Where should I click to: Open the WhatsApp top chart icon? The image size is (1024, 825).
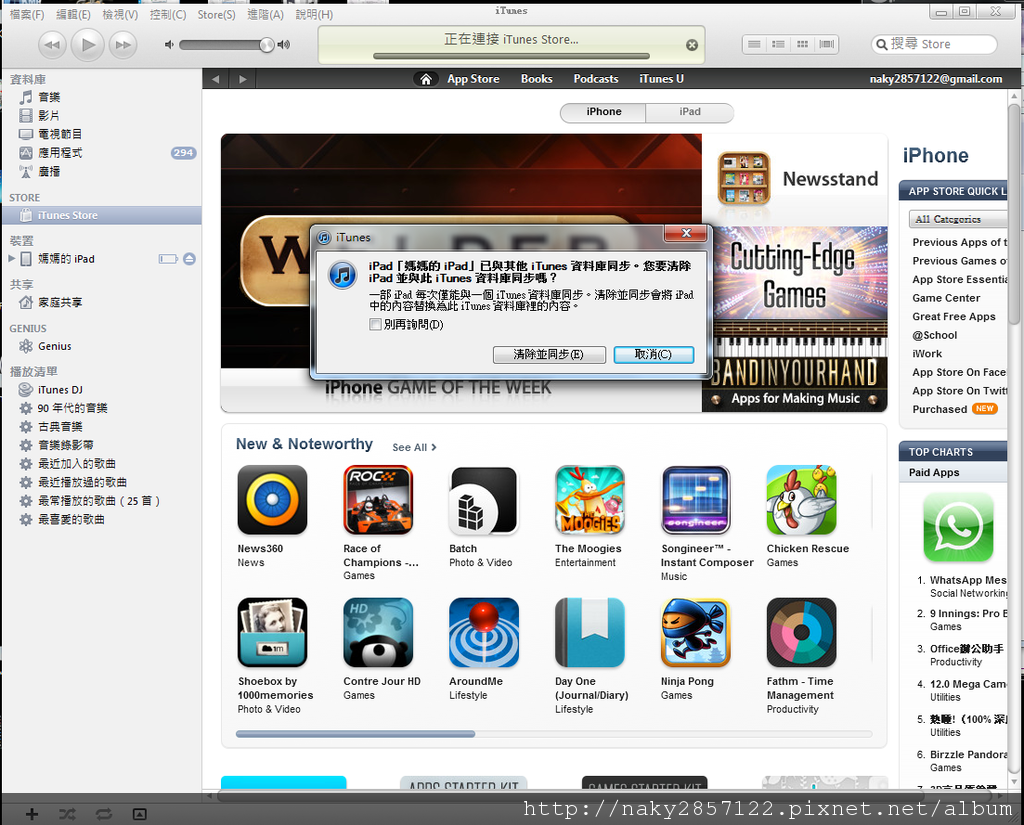coord(958,527)
